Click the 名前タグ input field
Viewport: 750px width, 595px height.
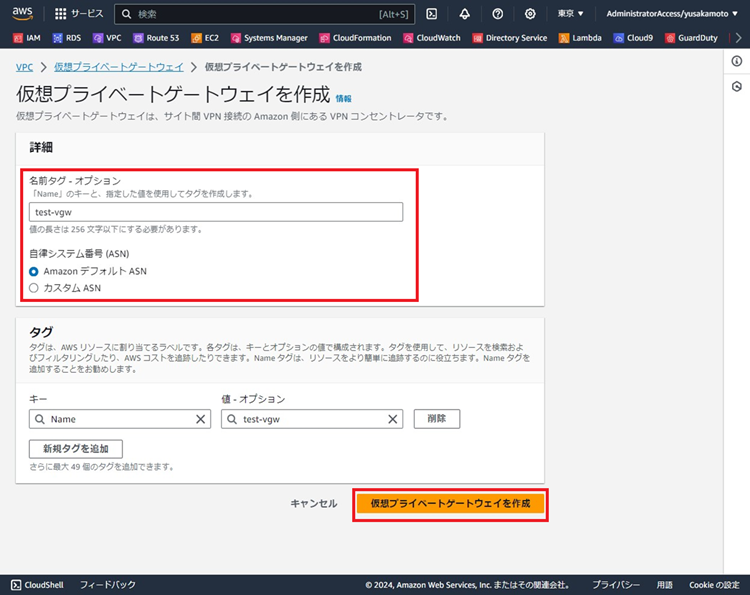[216, 211]
